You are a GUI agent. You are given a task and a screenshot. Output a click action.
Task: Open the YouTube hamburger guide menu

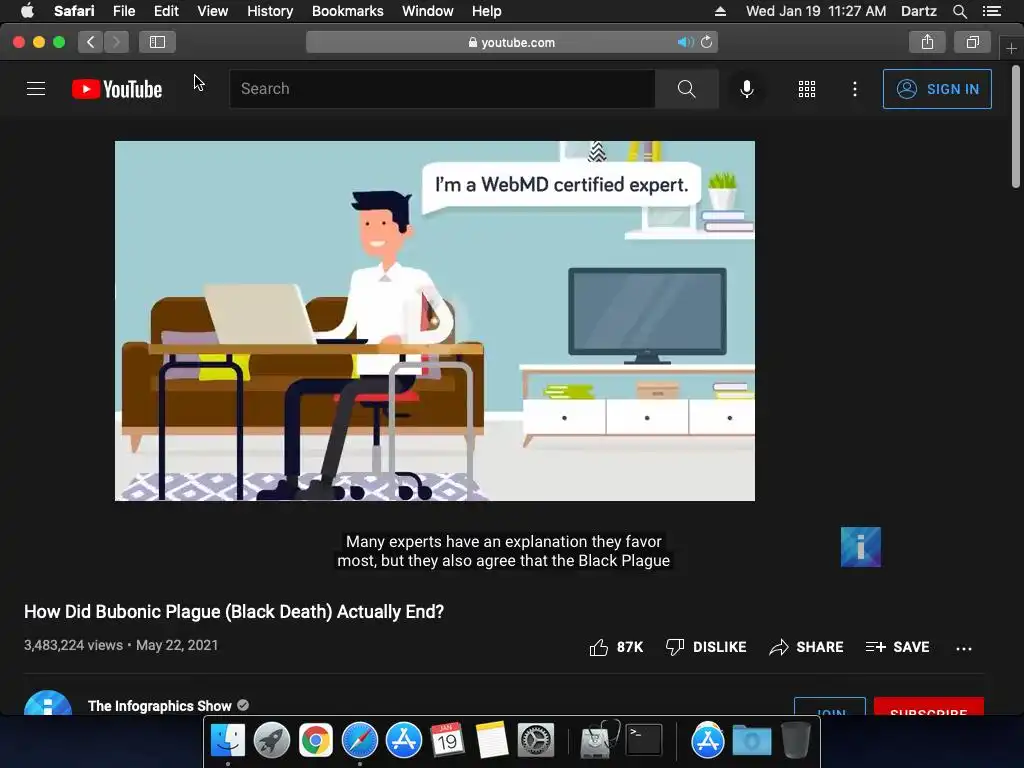pos(36,89)
